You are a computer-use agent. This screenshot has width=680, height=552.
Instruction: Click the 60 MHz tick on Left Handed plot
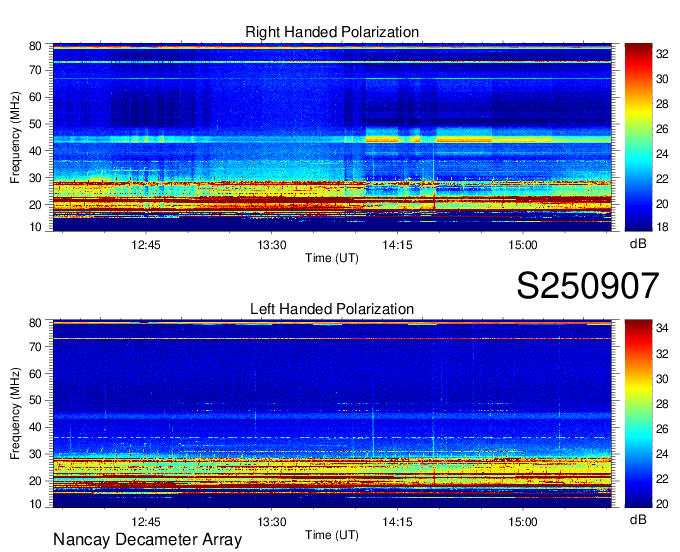pyautogui.click(x=35, y=374)
